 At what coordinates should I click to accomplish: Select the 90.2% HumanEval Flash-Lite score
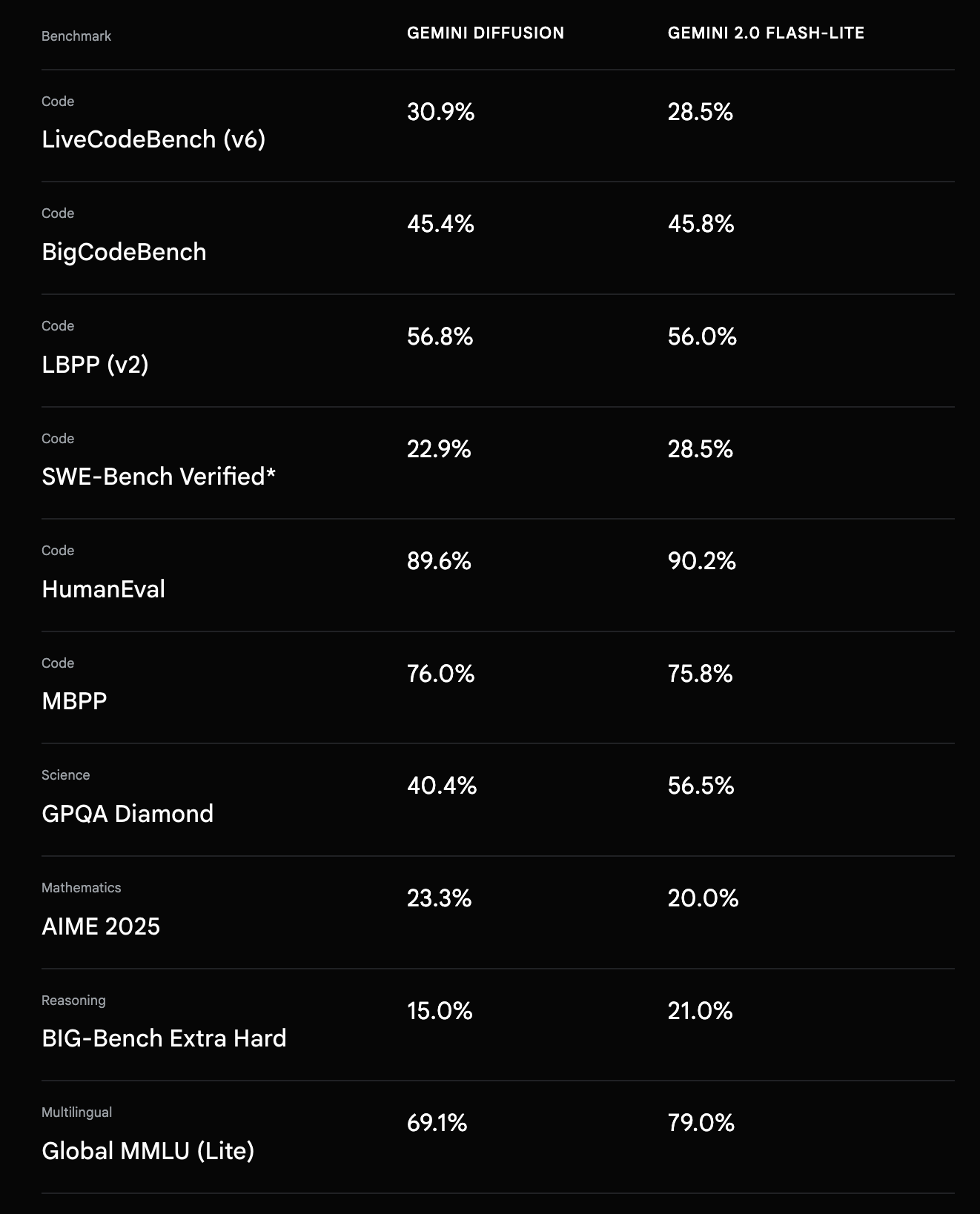click(701, 561)
